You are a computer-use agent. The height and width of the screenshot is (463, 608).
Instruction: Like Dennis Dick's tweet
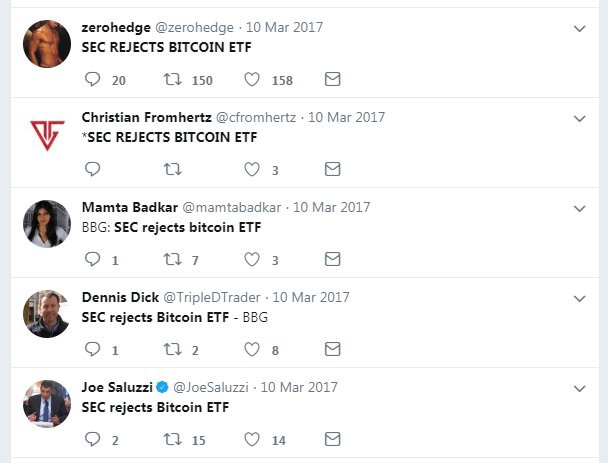click(x=253, y=349)
